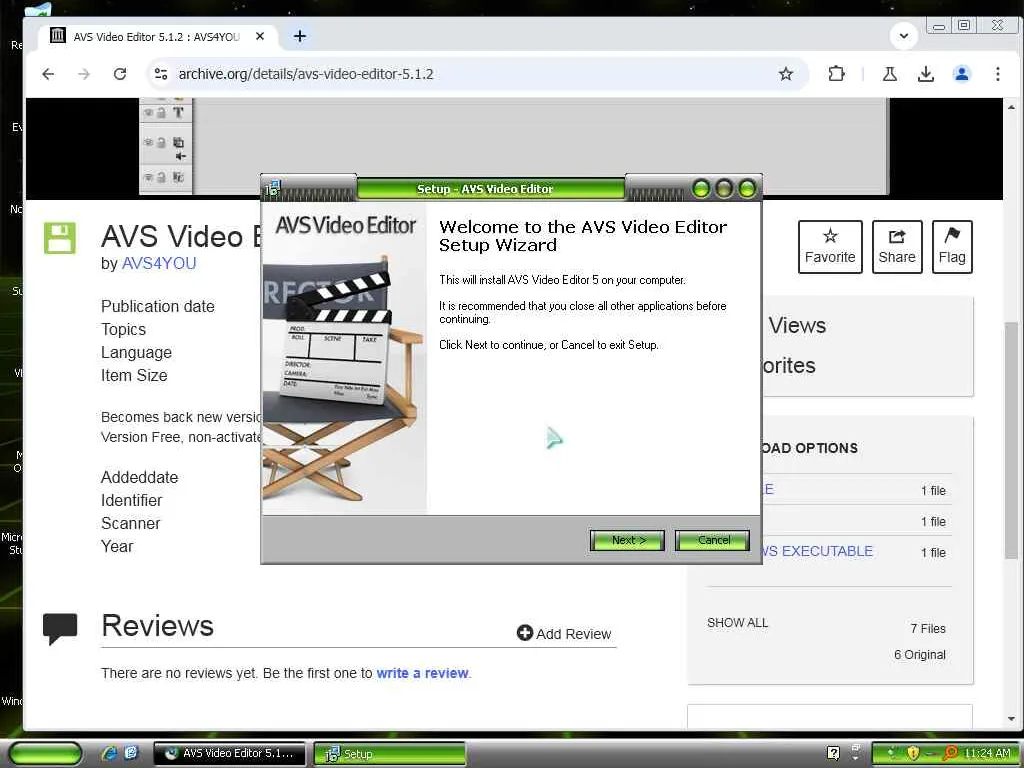This screenshot has width=1024, height=768.
Task: Click the 11:24 AM clock
Action: click(987, 753)
